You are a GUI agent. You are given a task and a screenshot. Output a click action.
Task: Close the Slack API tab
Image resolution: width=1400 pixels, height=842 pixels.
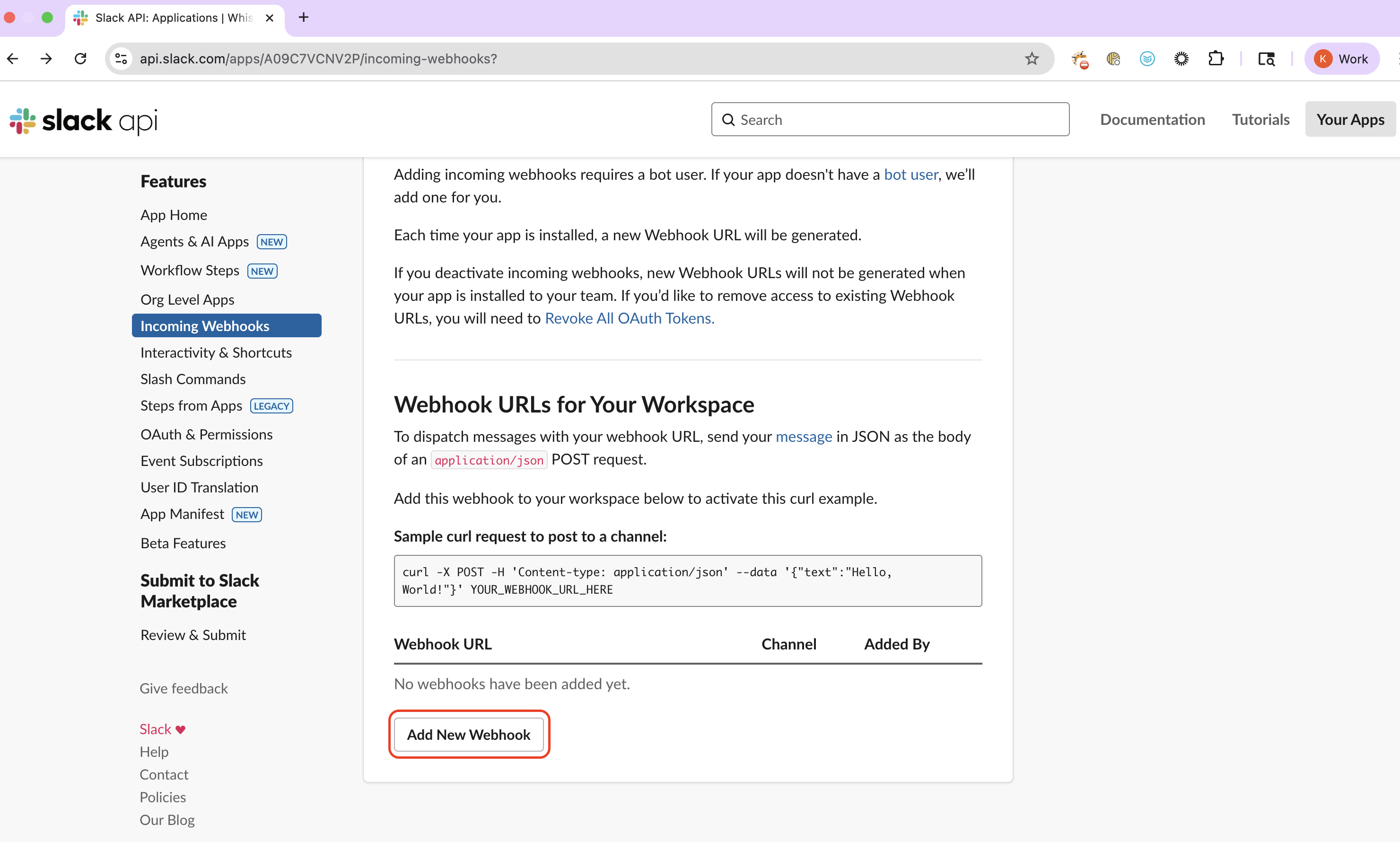[x=270, y=18]
